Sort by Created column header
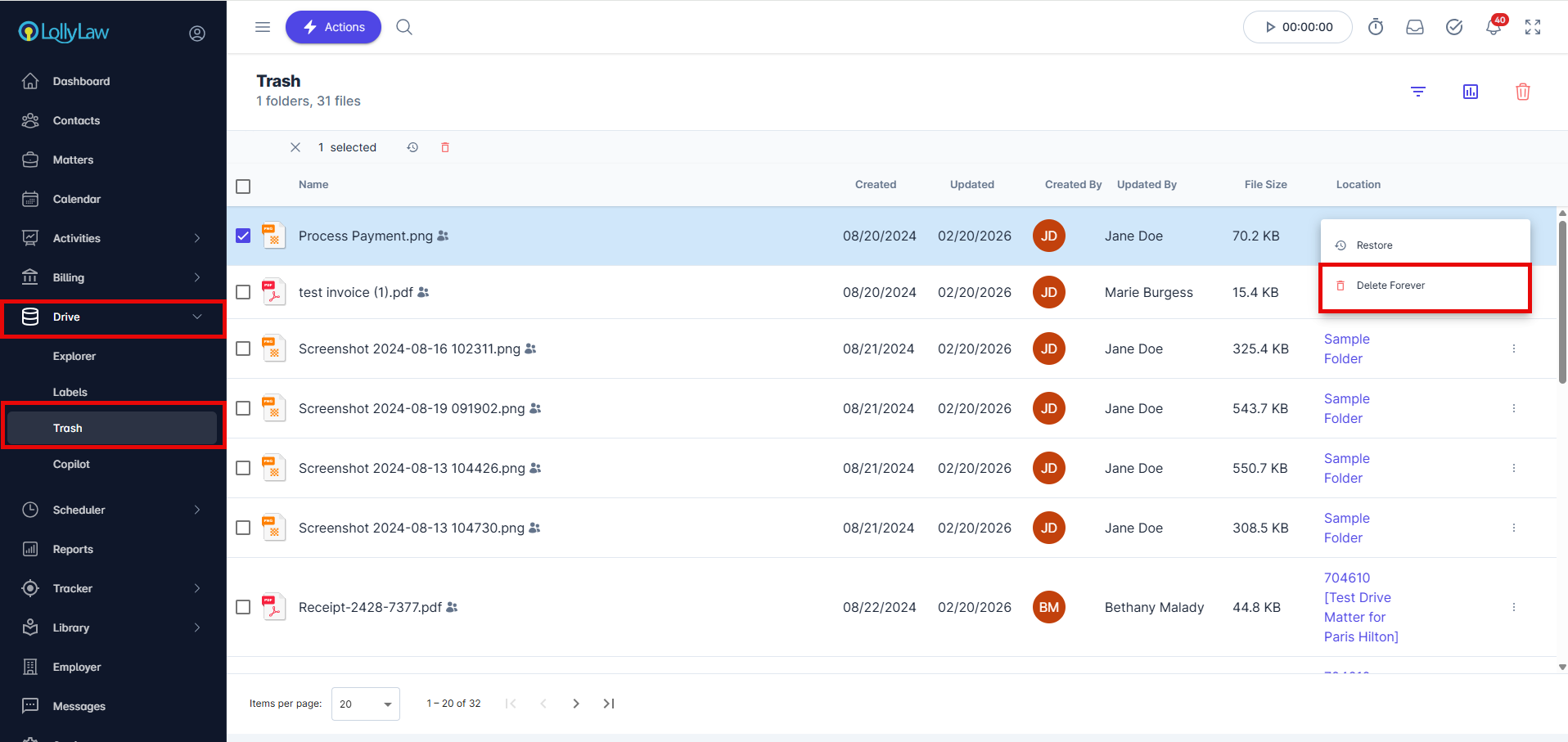The image size is (1568, 742). click(876, 185)
